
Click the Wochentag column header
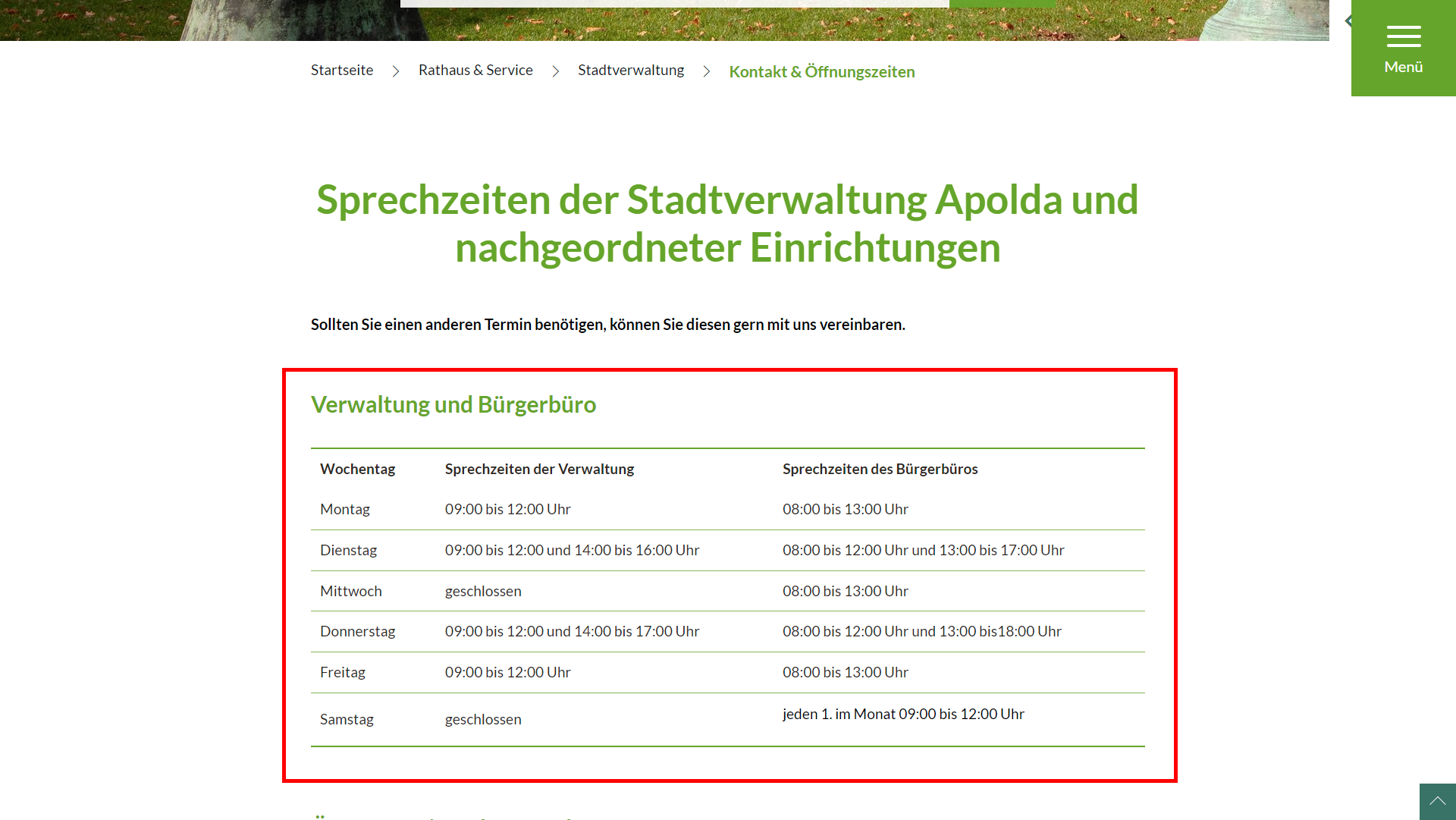pyautogui.click(x=357, y=469)
